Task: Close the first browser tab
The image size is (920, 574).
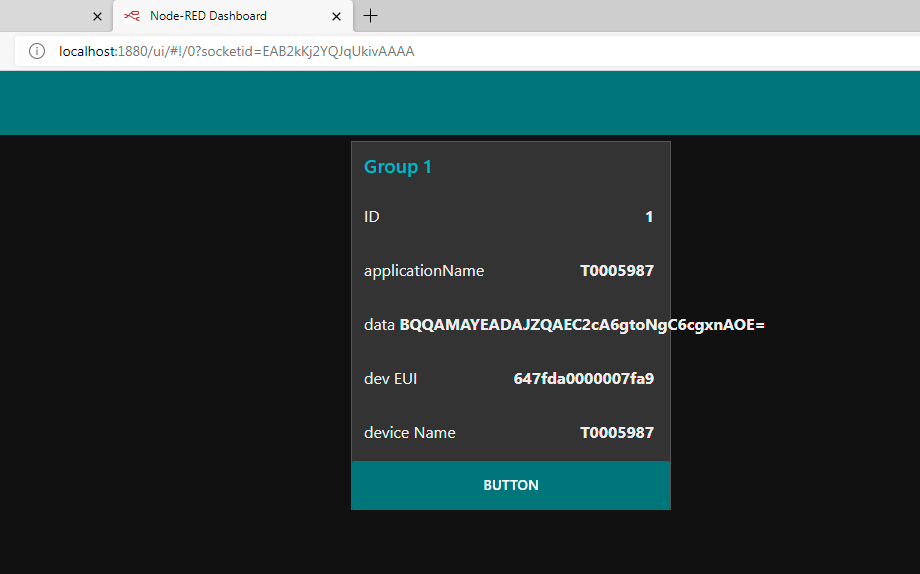Action: [x=97, y=16]
